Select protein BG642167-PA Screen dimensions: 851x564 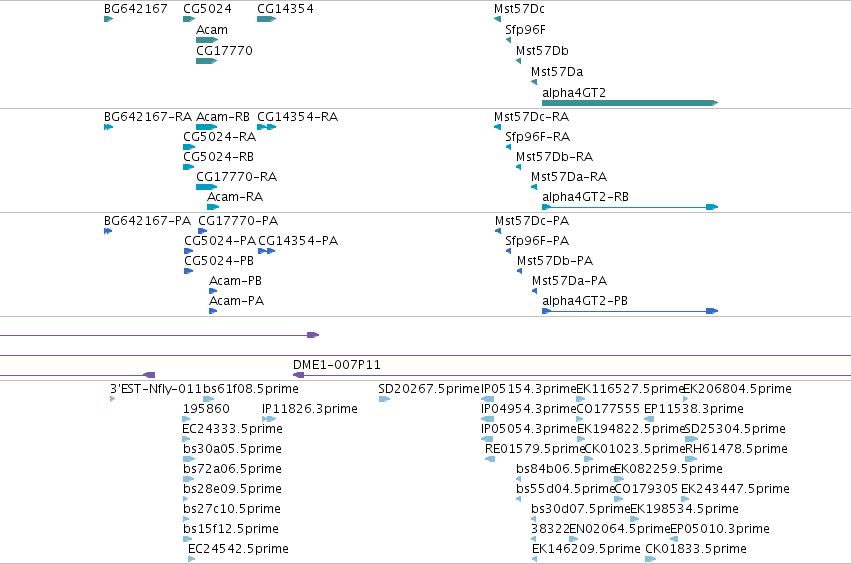coord(147,221)
